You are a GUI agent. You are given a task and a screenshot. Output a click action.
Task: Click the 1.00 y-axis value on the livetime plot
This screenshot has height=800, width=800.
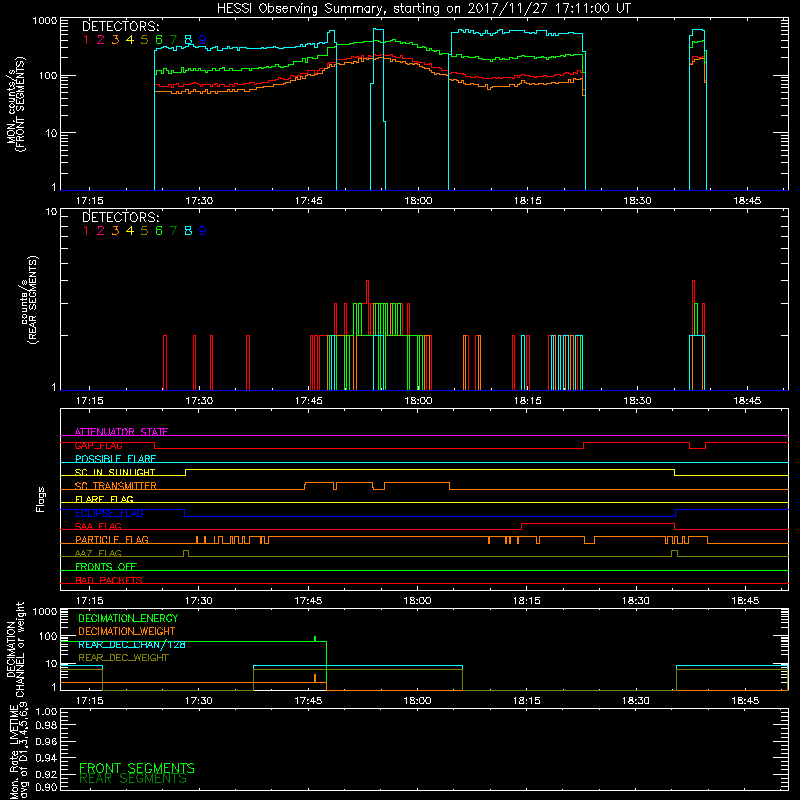[x=46, y=712]
